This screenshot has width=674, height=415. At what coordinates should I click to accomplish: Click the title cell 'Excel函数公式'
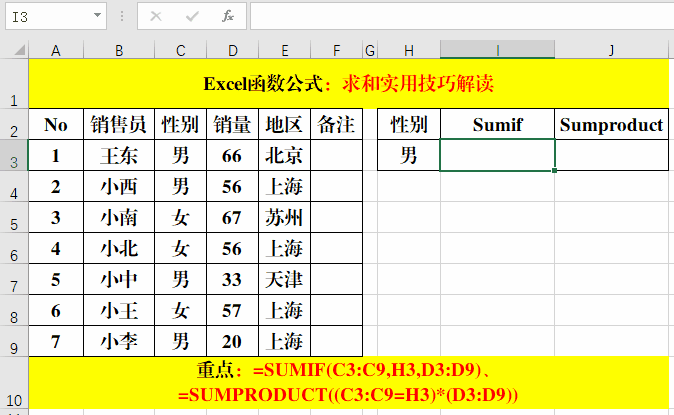349,83
